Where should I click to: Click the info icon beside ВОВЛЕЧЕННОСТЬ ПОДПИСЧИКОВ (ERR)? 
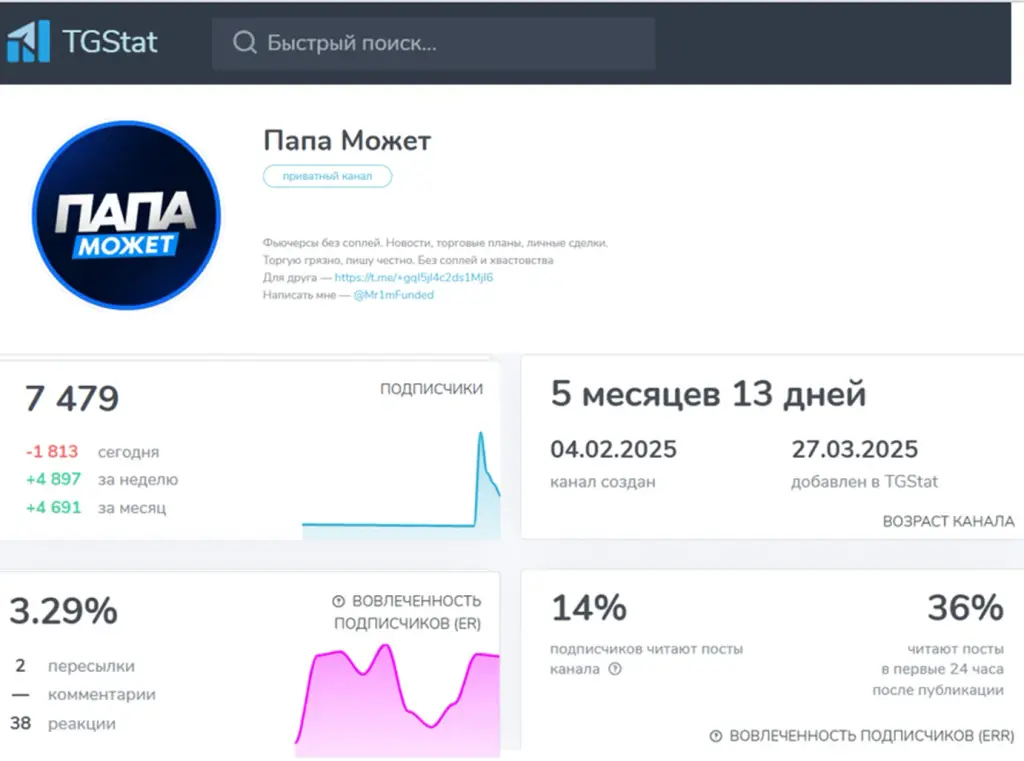tap(716, 736)
